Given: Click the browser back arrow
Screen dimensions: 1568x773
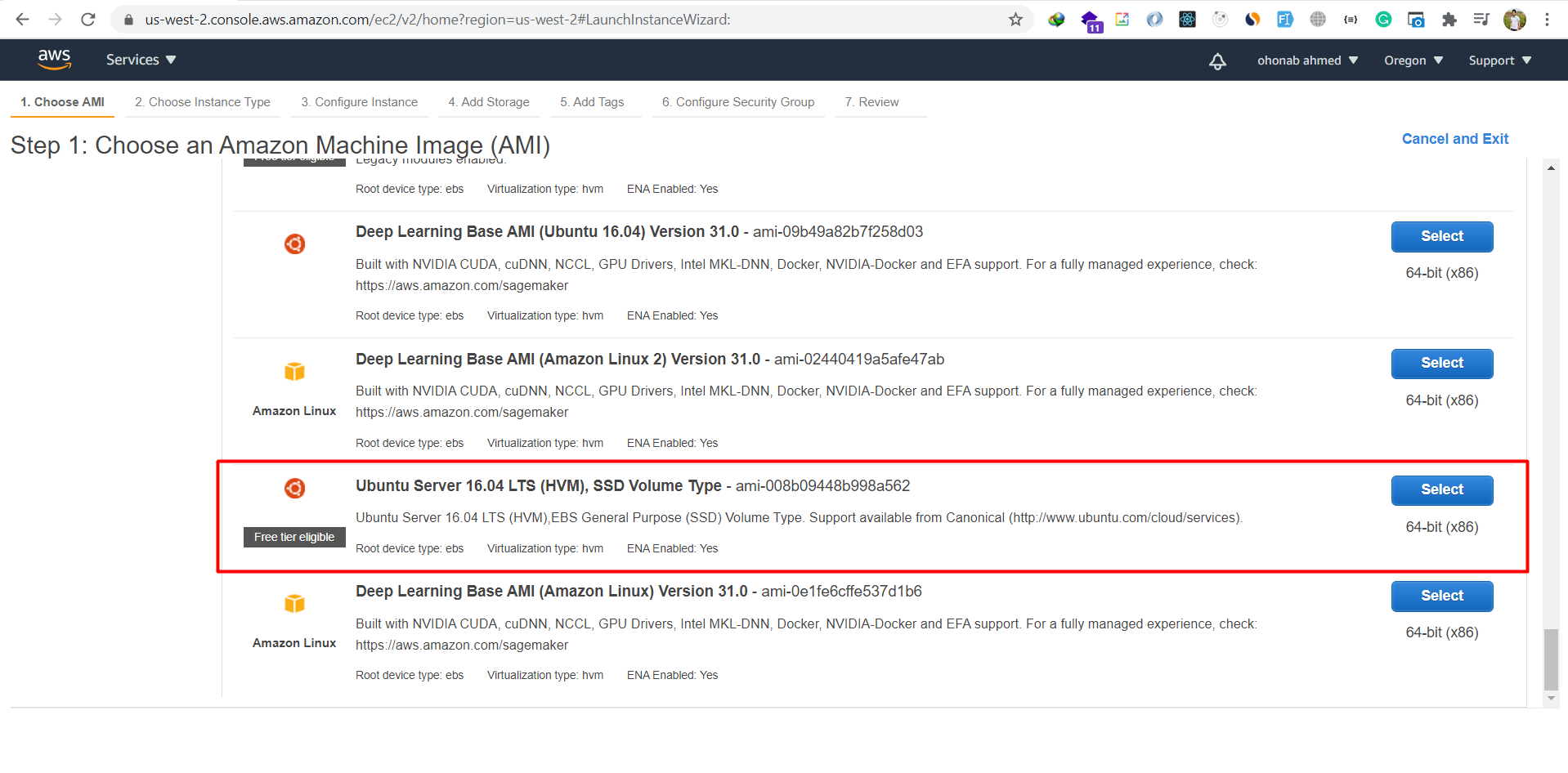Looking at the screenshot, I should [22, 19].
